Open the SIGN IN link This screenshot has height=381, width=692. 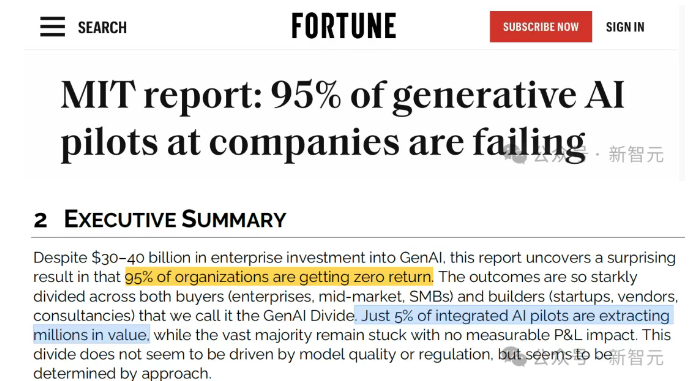625,27
